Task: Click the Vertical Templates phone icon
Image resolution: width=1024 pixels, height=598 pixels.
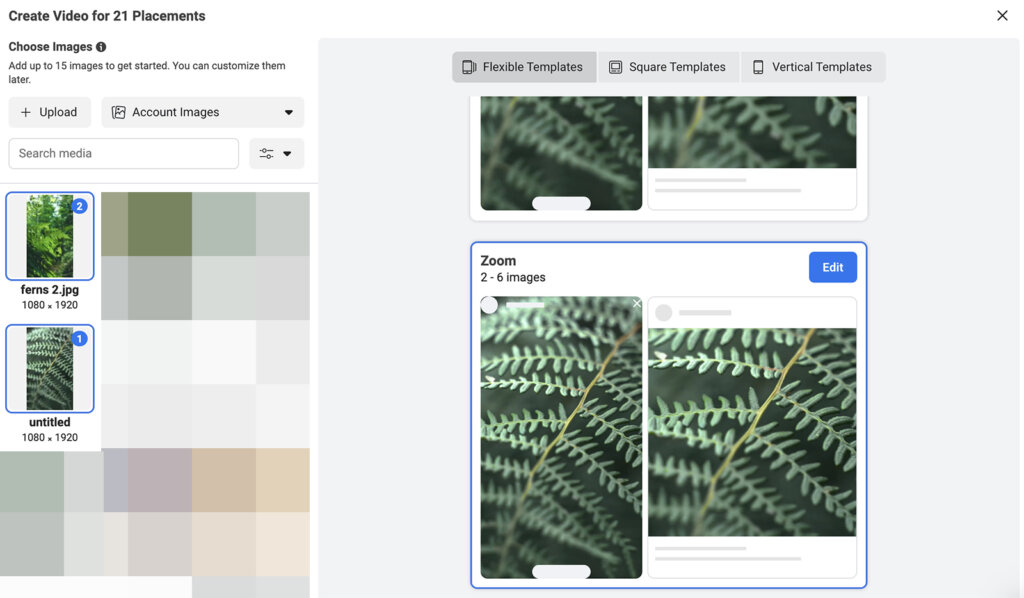Action: [x=758, y=67]
